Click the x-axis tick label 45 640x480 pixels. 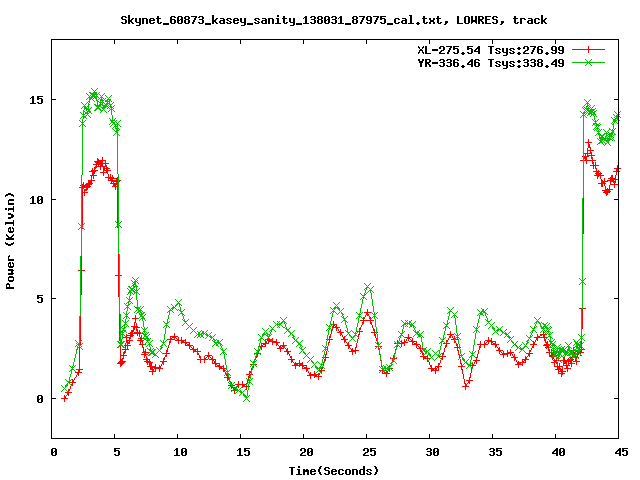coord(621,452)
